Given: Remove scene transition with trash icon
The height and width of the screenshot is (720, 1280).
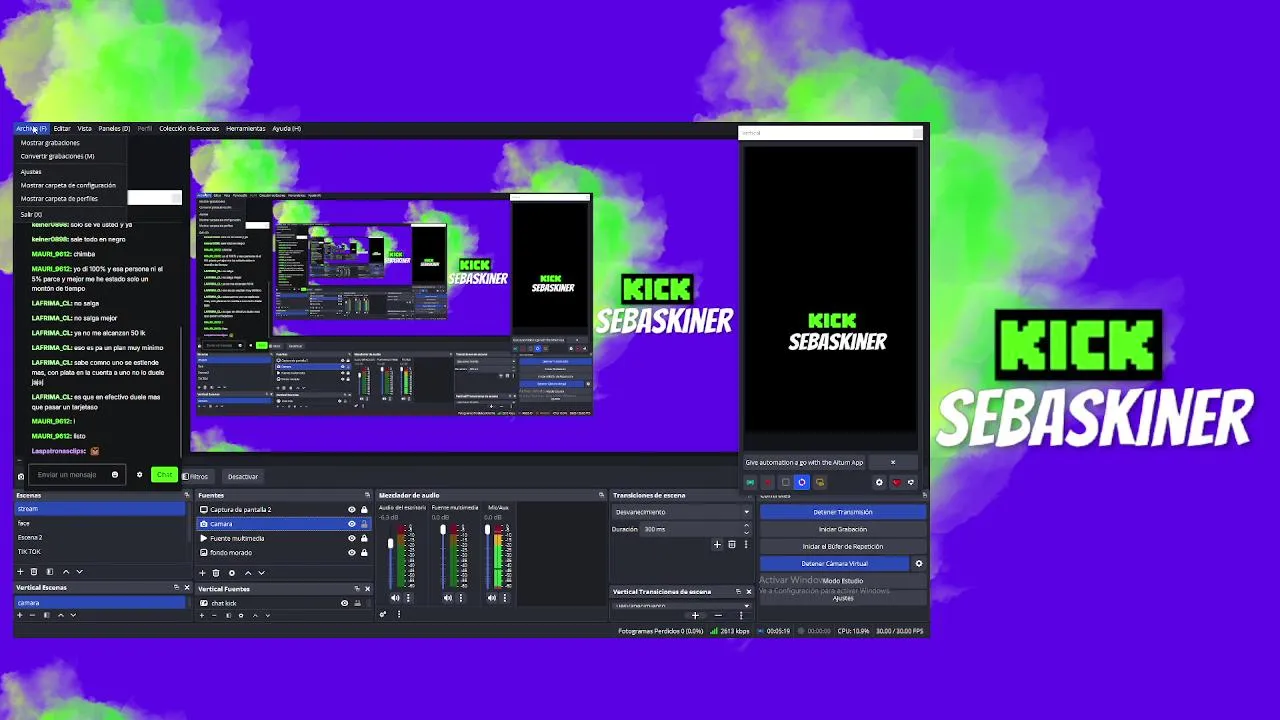Looking at the screenshot, I should tap(732, 544).
